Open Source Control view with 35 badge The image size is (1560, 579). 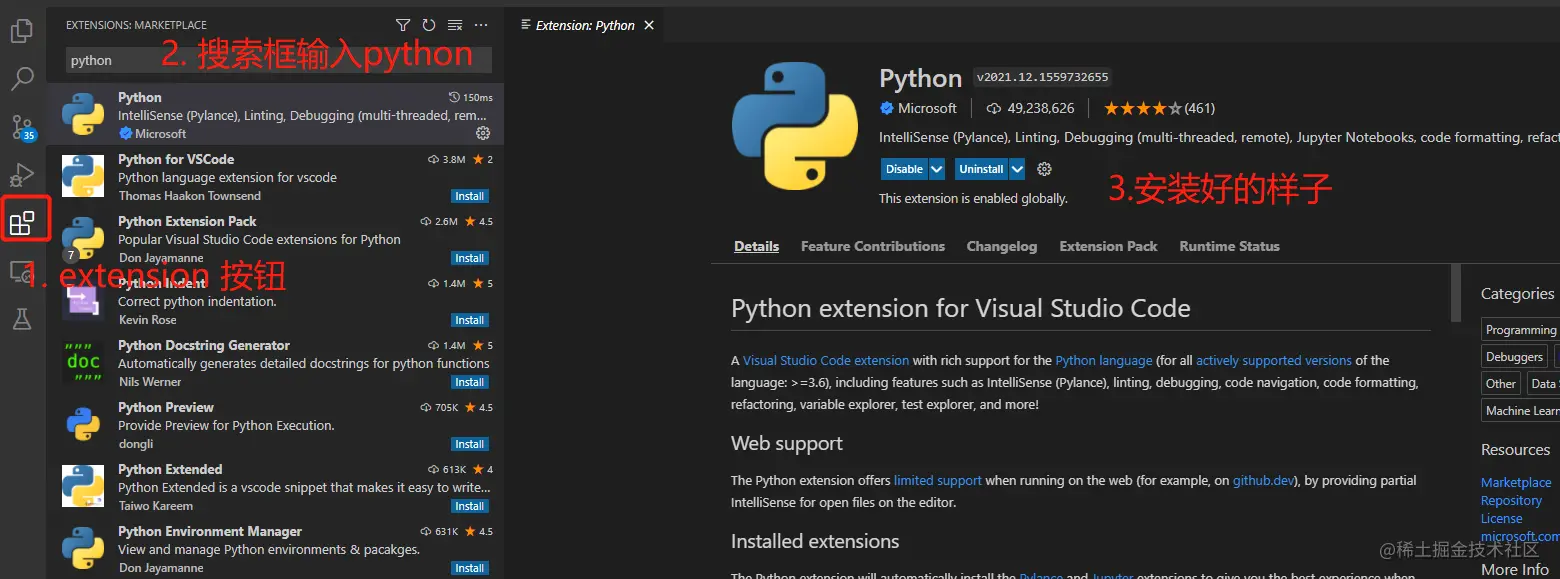point(22,127)
